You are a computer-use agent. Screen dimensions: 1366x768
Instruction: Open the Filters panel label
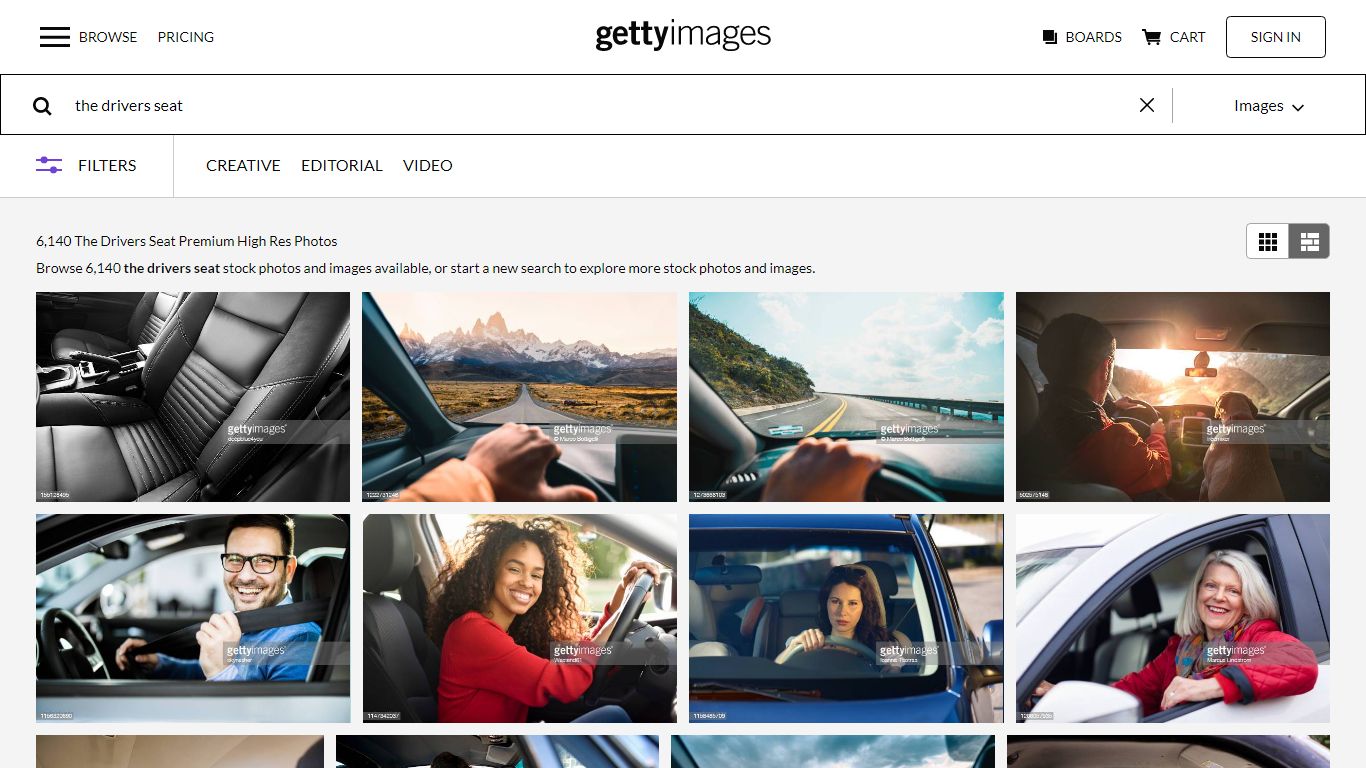107,165
